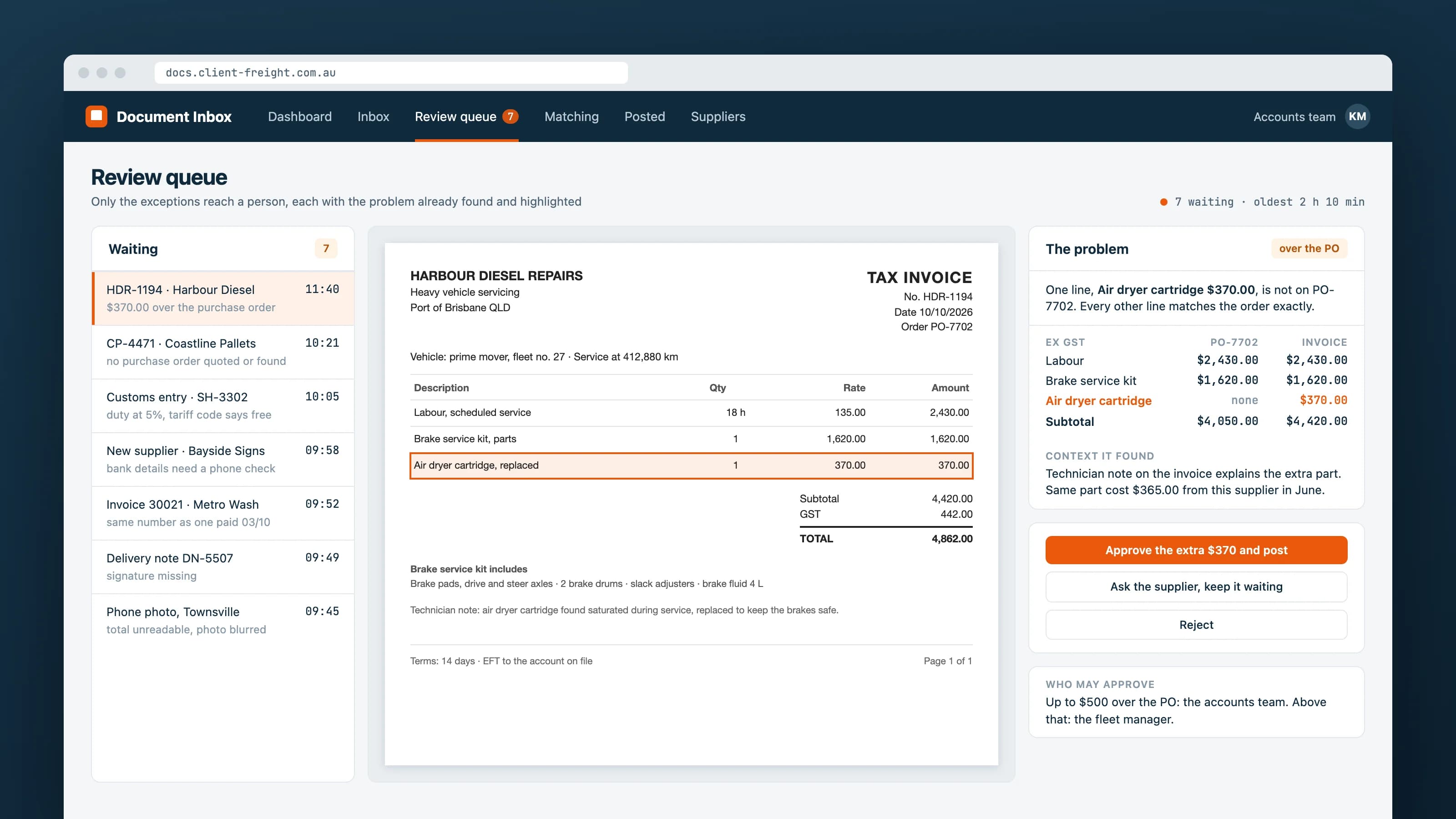Open the CP-4471 Coastline Pallets item
The image size is (1456, 819).
[x=222, y=352]
